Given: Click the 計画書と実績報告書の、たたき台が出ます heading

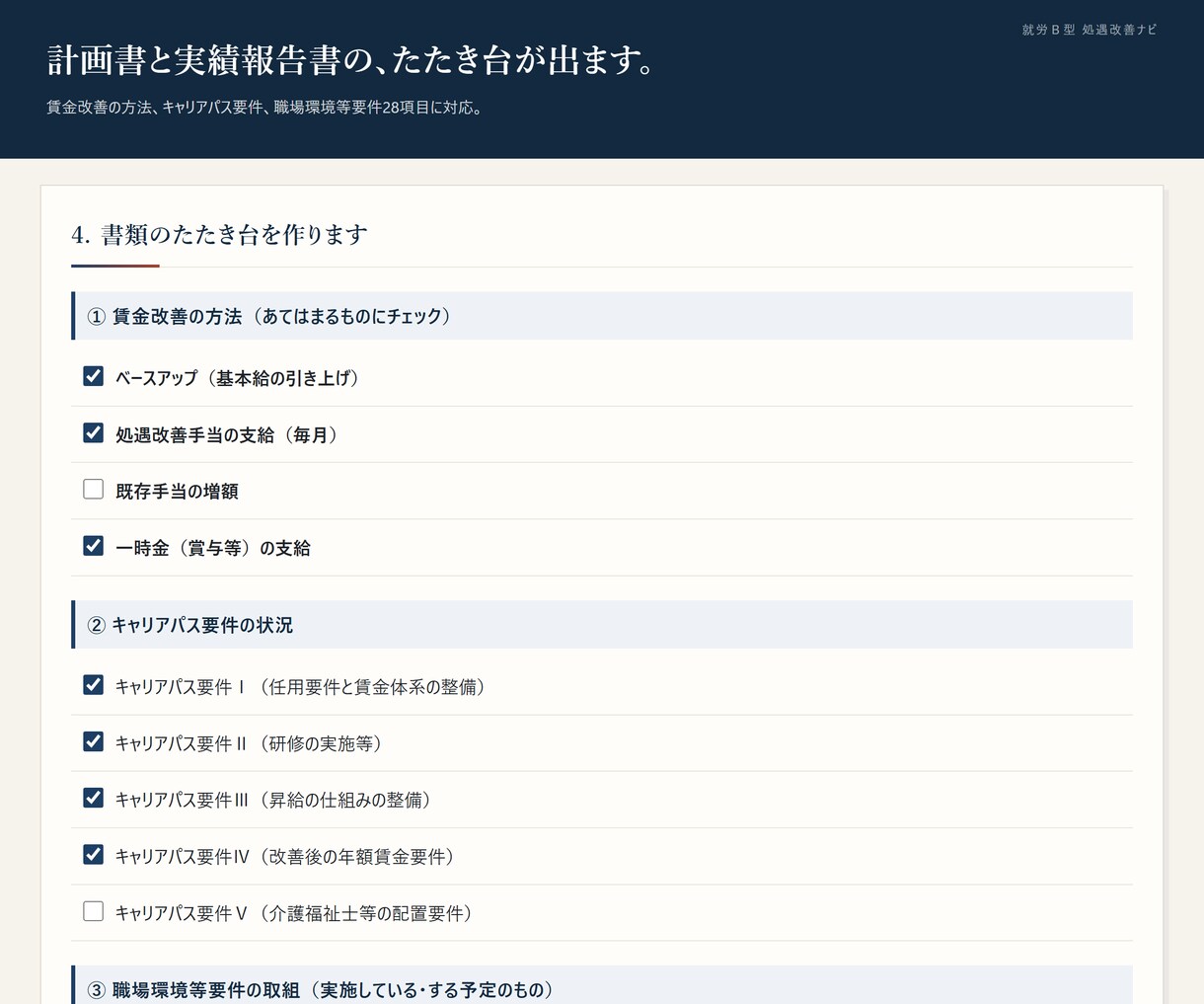Looking at the screenshot, I should pos(352,60).
